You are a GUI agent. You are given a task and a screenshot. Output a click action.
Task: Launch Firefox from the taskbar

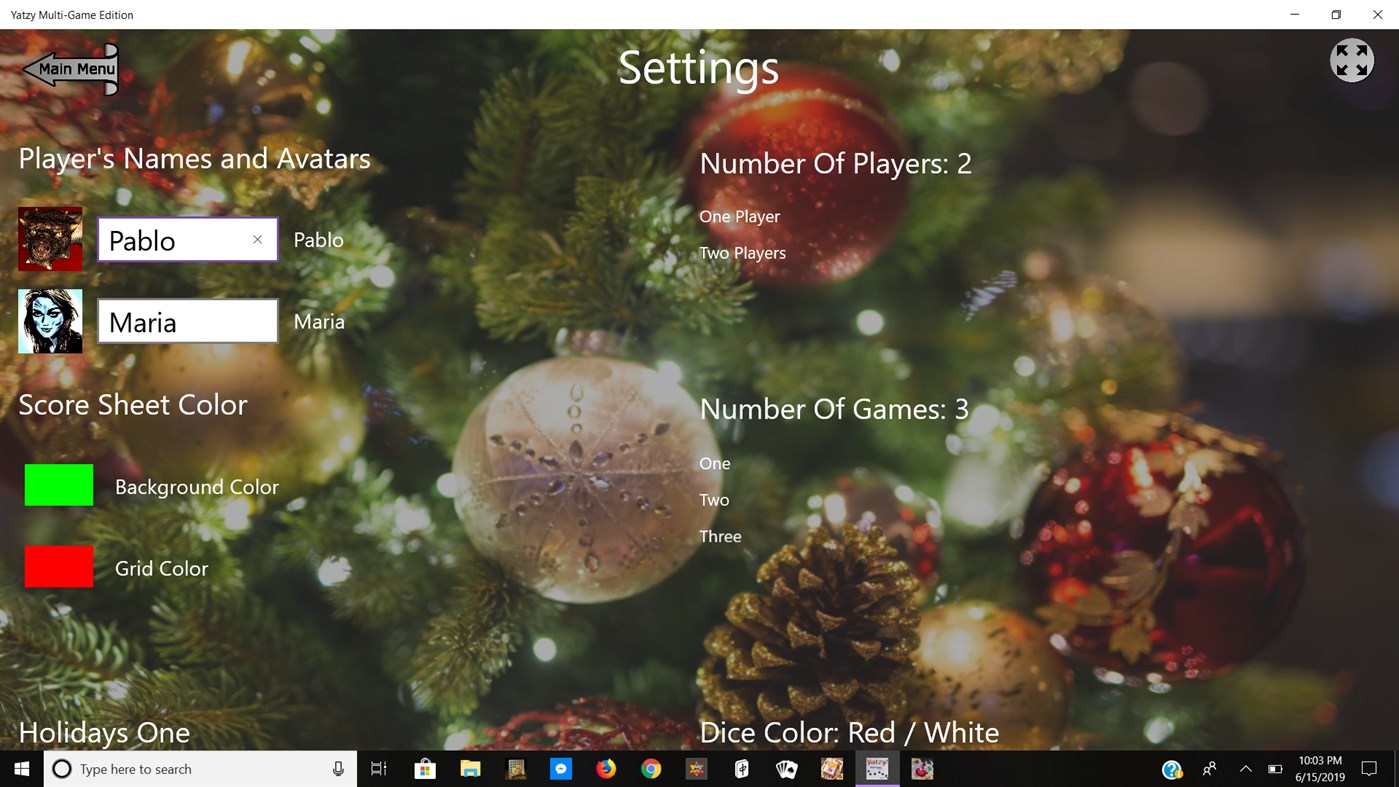pos(604,768)
